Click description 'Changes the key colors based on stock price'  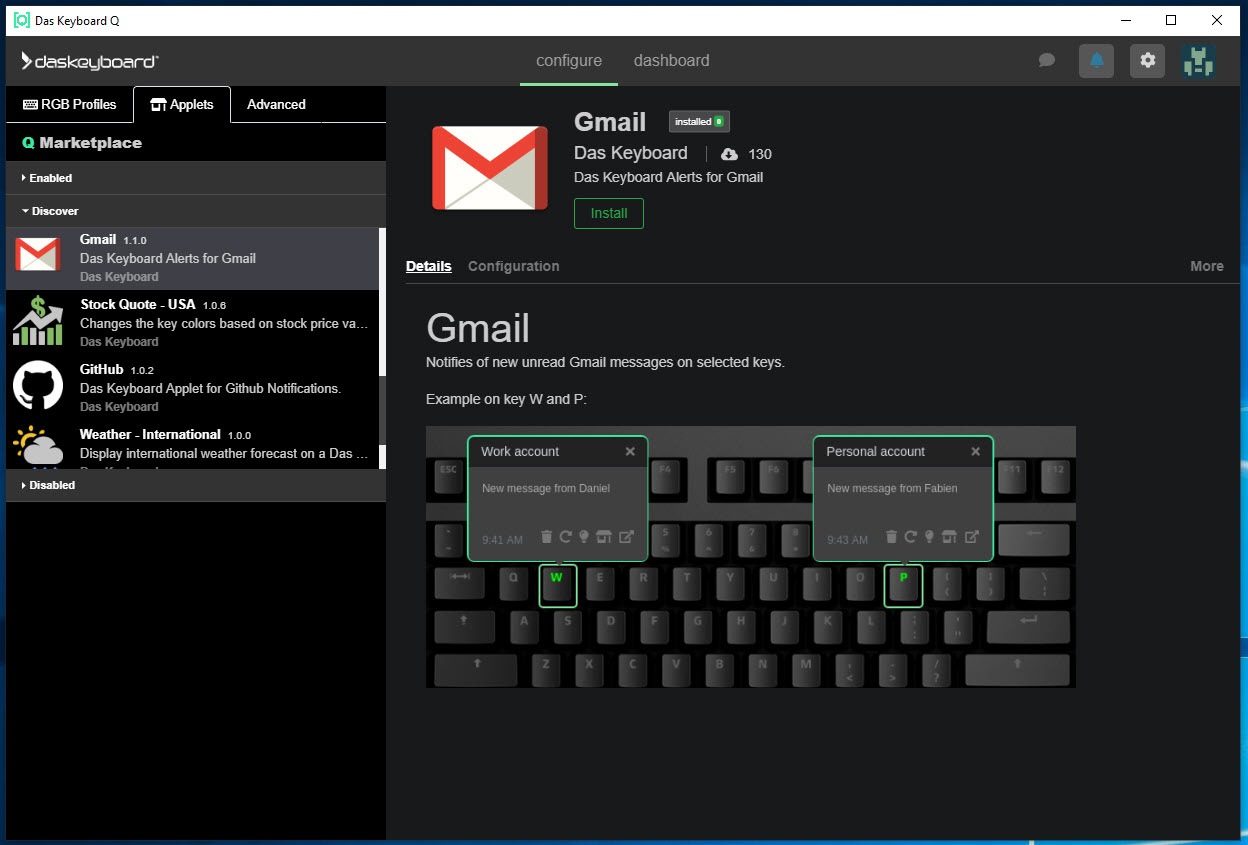coord(224,323)
